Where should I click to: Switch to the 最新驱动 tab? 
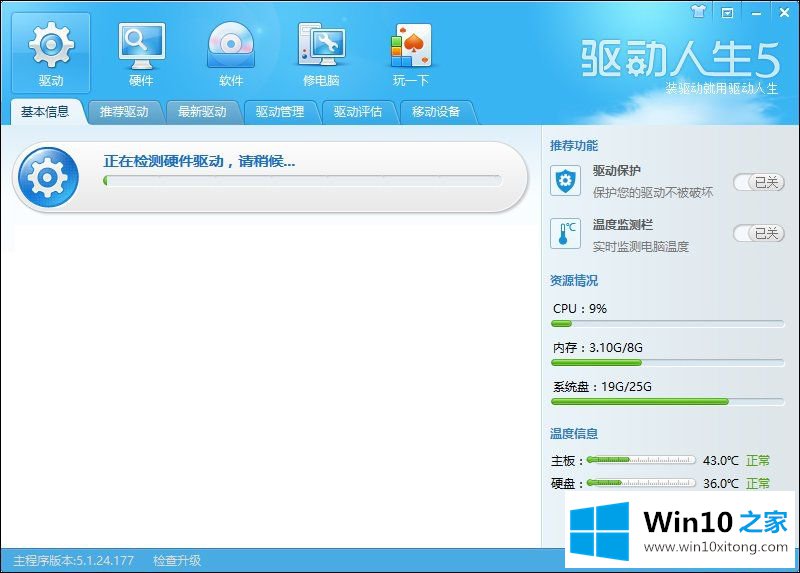click(202, 112)
